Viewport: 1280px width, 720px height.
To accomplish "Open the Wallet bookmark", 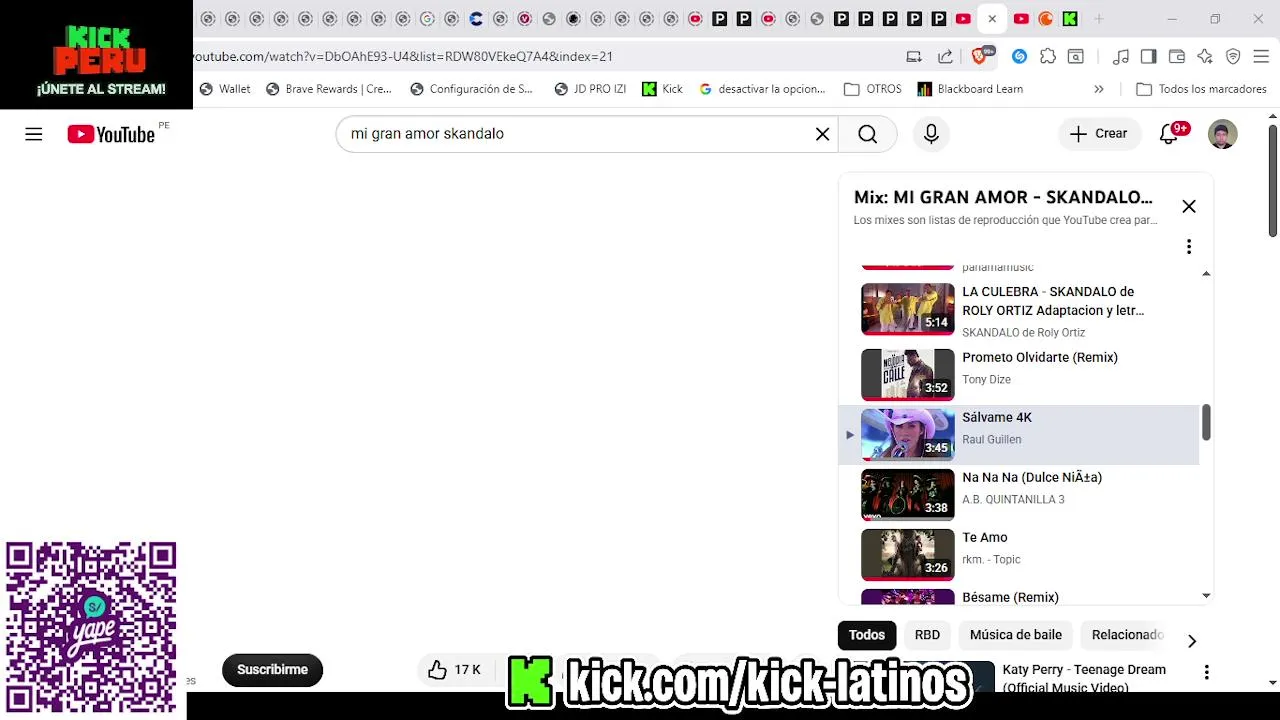I will pos(225,89).
